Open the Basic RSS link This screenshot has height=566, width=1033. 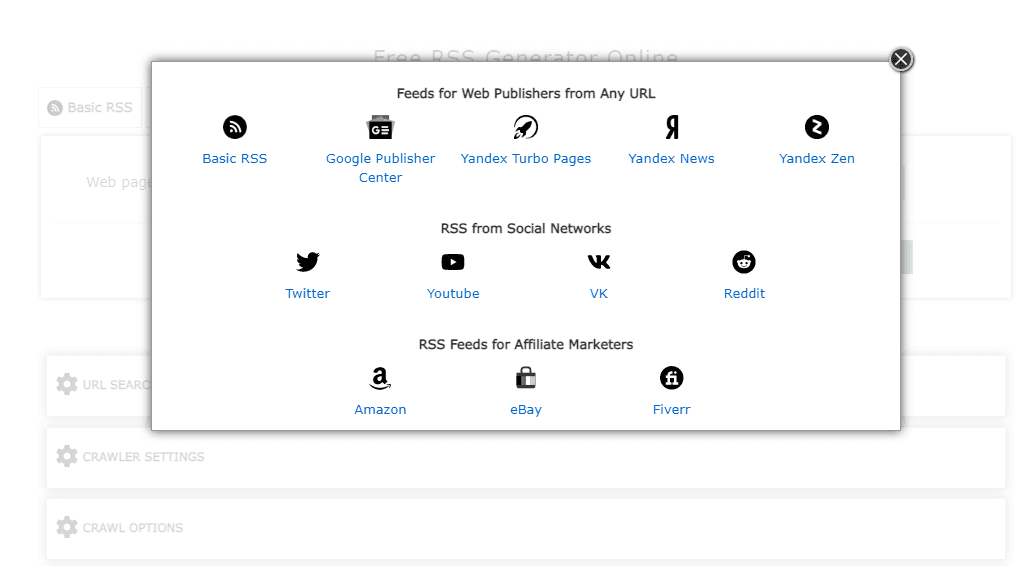235,159
